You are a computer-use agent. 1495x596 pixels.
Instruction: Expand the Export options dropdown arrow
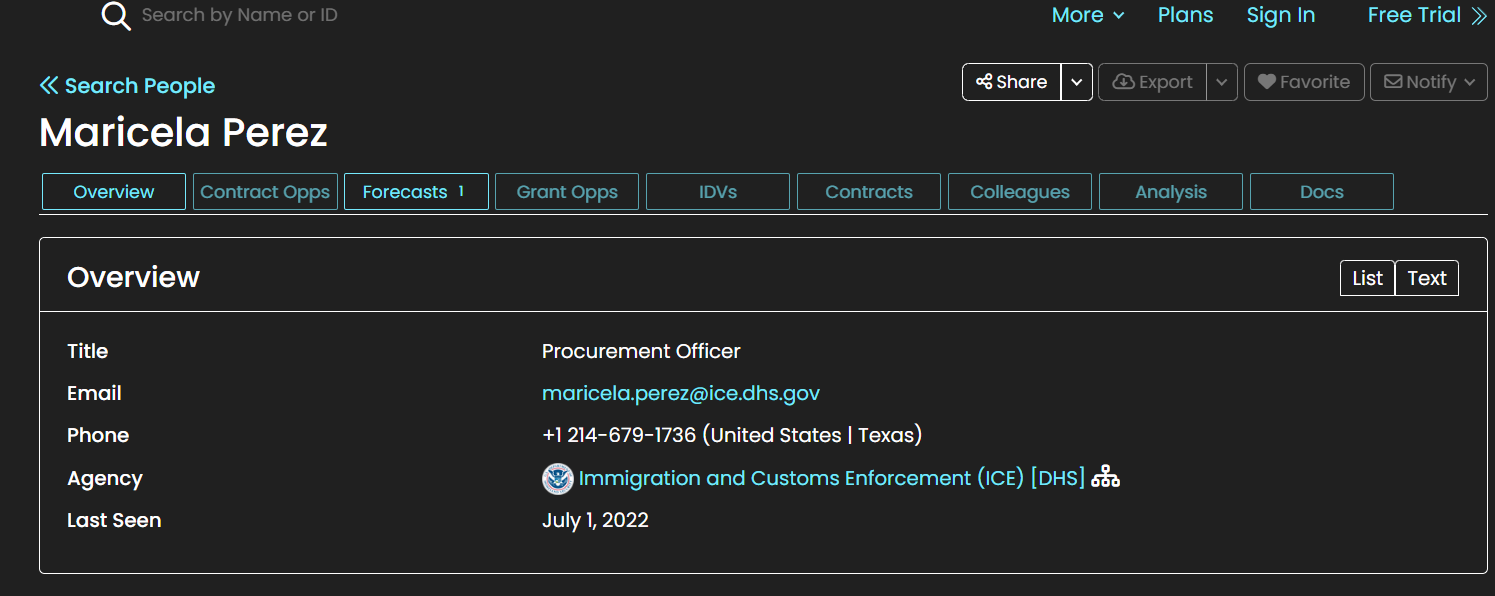click(x=1222, y=82)
